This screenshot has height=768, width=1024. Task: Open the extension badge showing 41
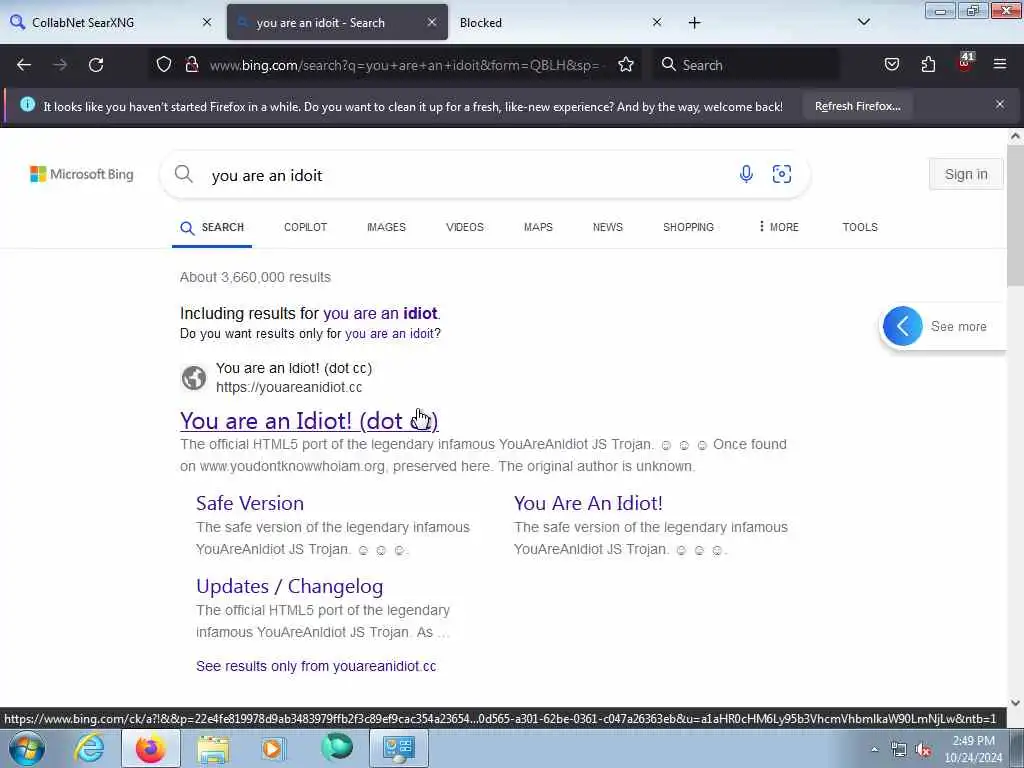(x=965, y=63)
